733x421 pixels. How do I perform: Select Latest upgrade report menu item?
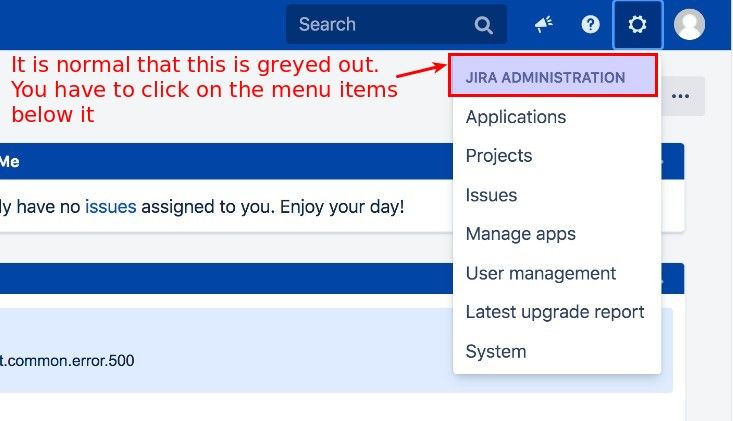pyautogui.click(x=557, y=312)
